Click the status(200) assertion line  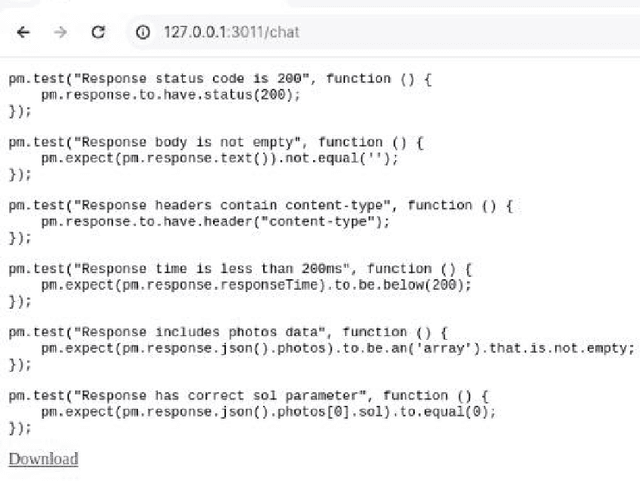click(170, 95)
